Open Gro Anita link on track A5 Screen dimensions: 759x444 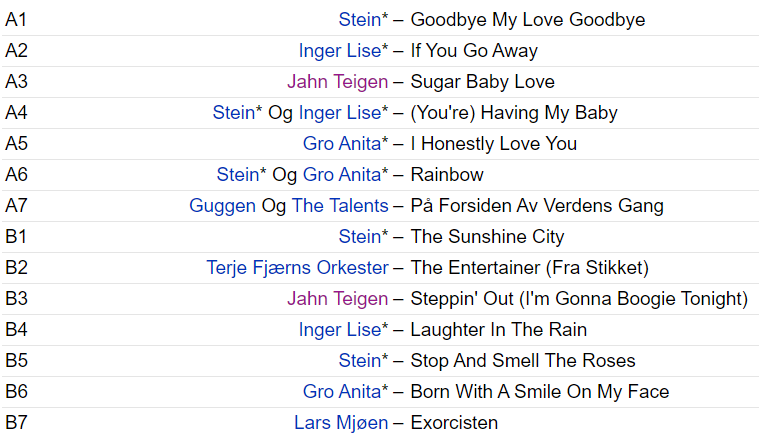pyautogui.click(x=342, y=144)
